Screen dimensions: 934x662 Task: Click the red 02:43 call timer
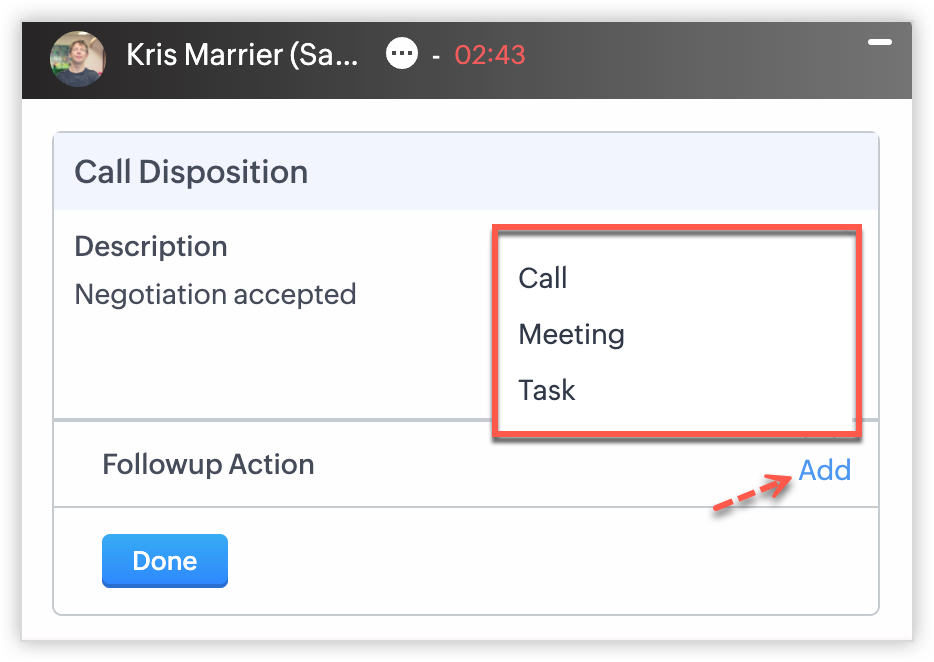coord(490,55)
